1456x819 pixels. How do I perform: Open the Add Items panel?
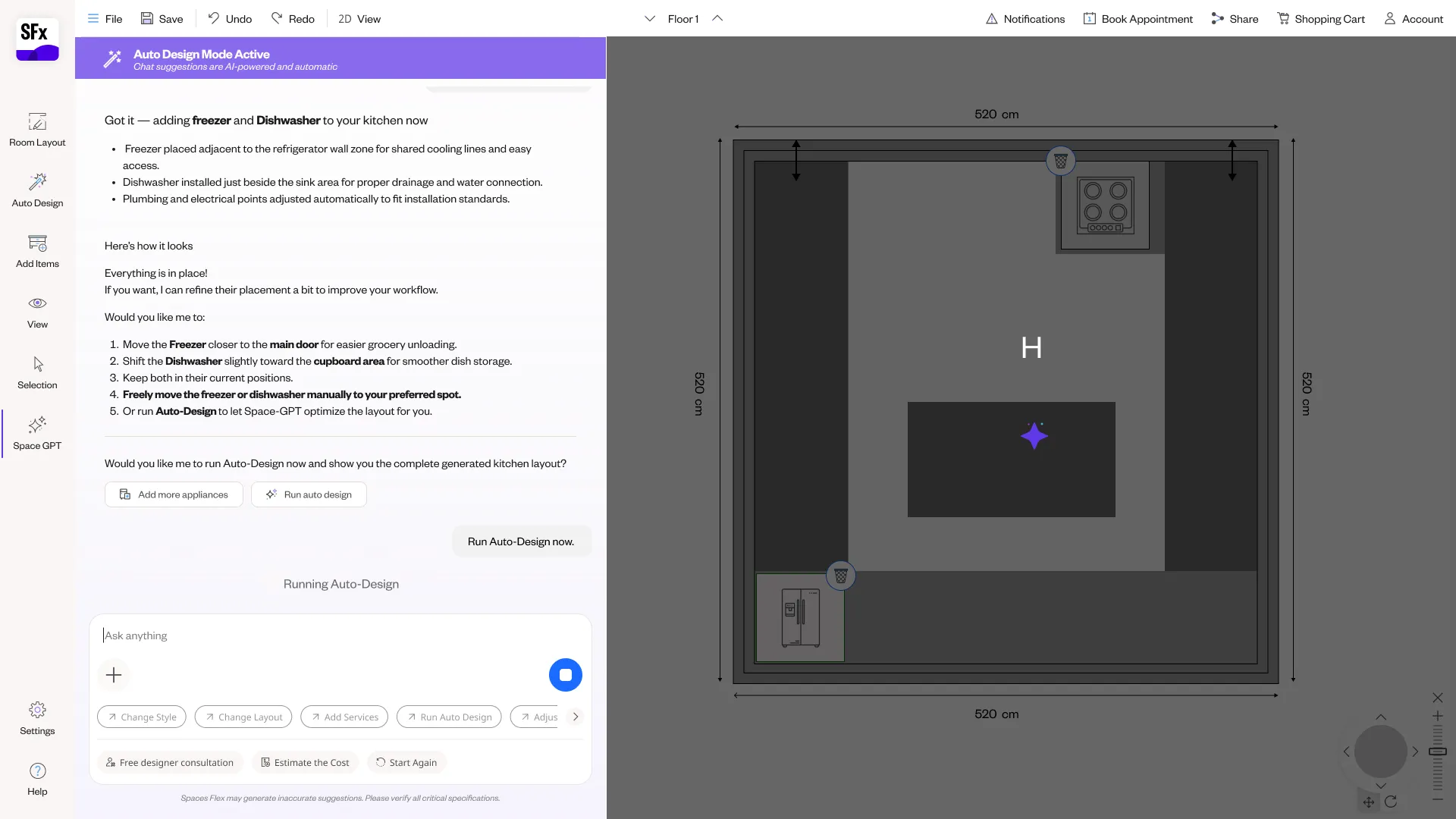[x=37, y=251]
